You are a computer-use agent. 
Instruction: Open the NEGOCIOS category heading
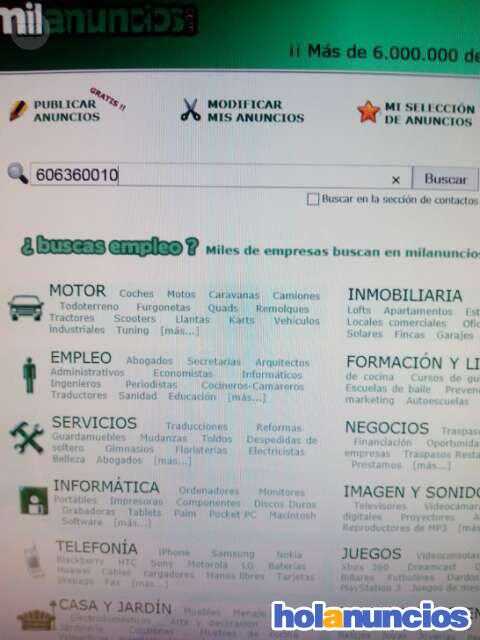tap(387, 428)
